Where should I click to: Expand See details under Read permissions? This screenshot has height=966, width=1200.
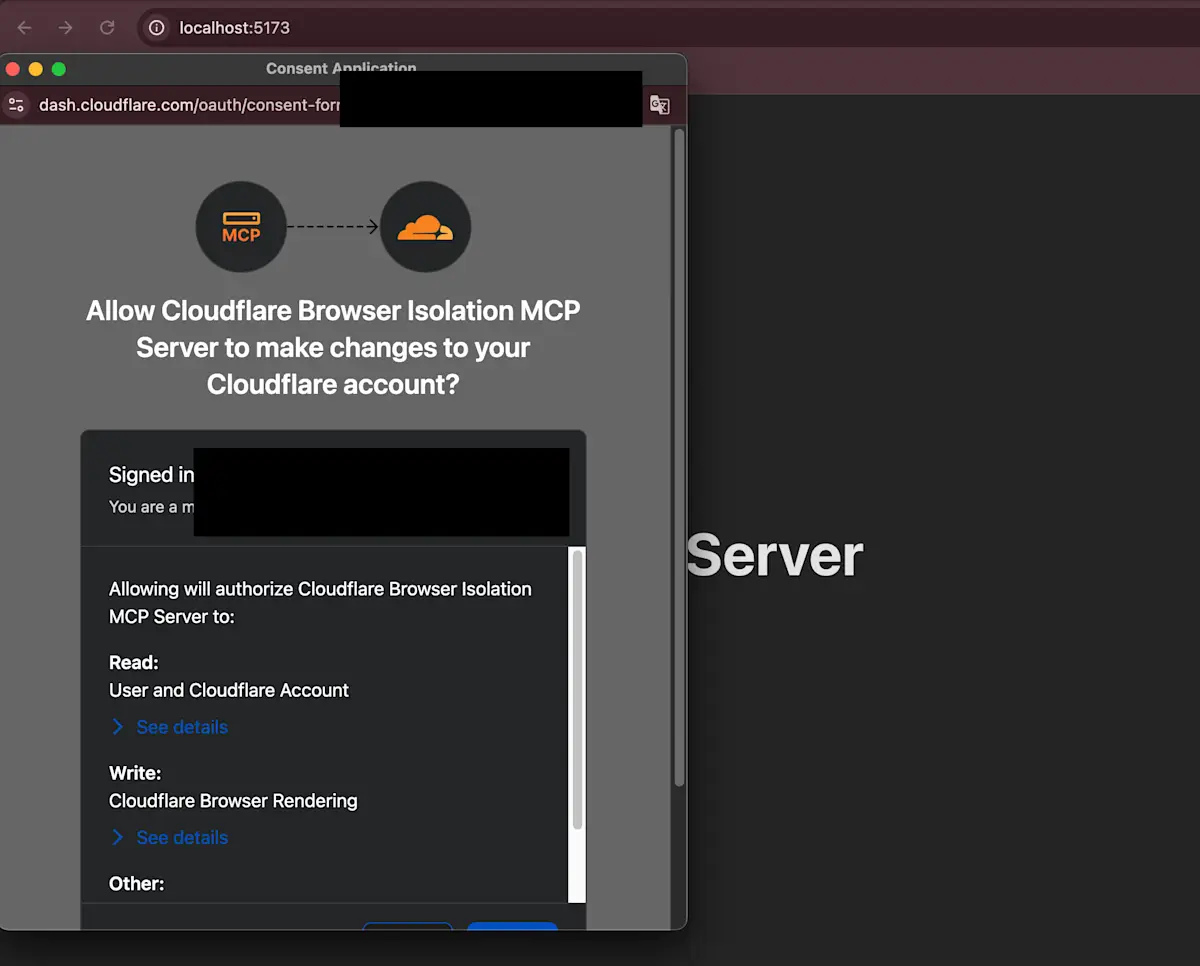[x=180, y=727]
